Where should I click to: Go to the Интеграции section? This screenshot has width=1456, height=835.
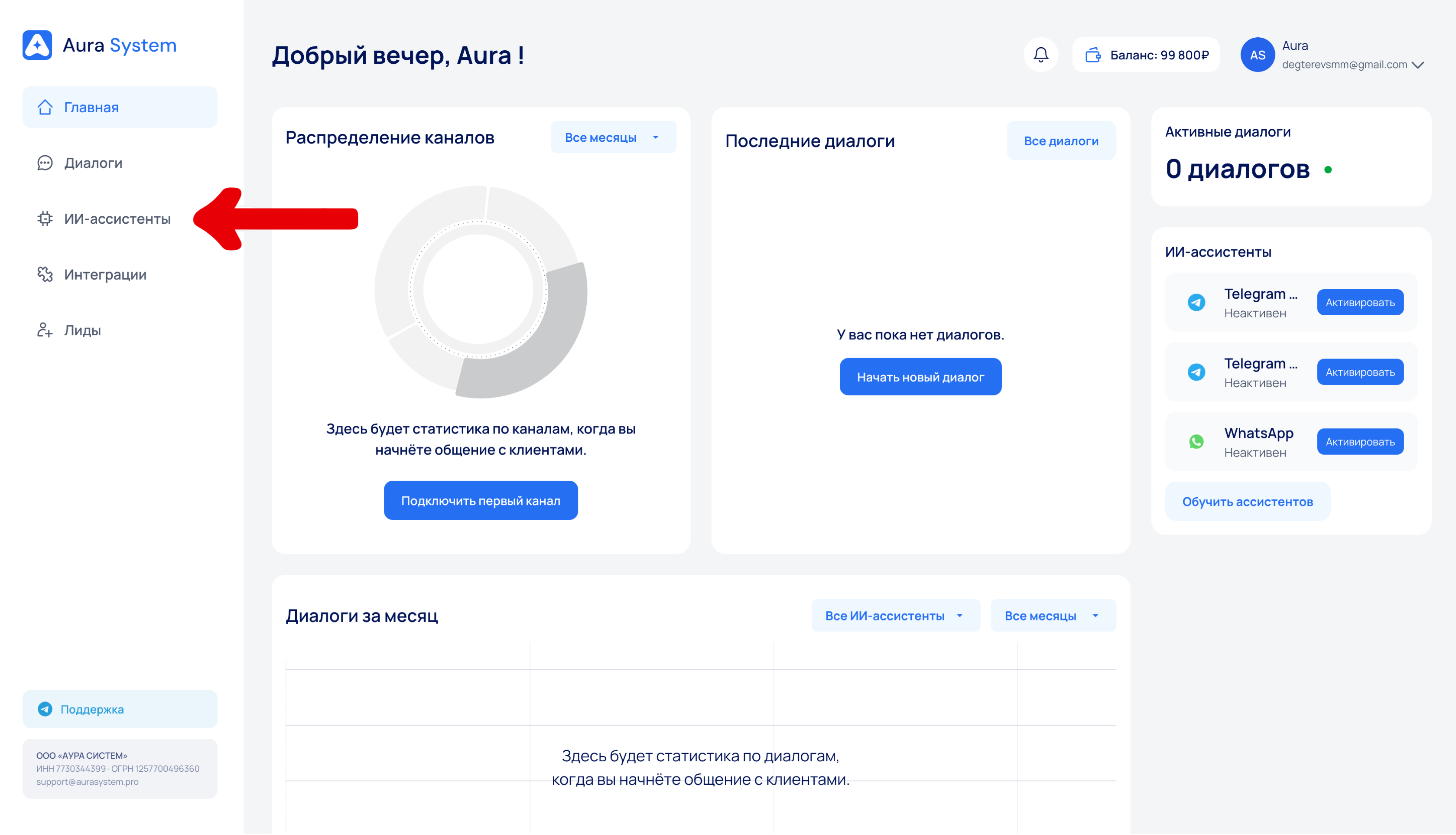pyautogui.click(x=105, y=275)
